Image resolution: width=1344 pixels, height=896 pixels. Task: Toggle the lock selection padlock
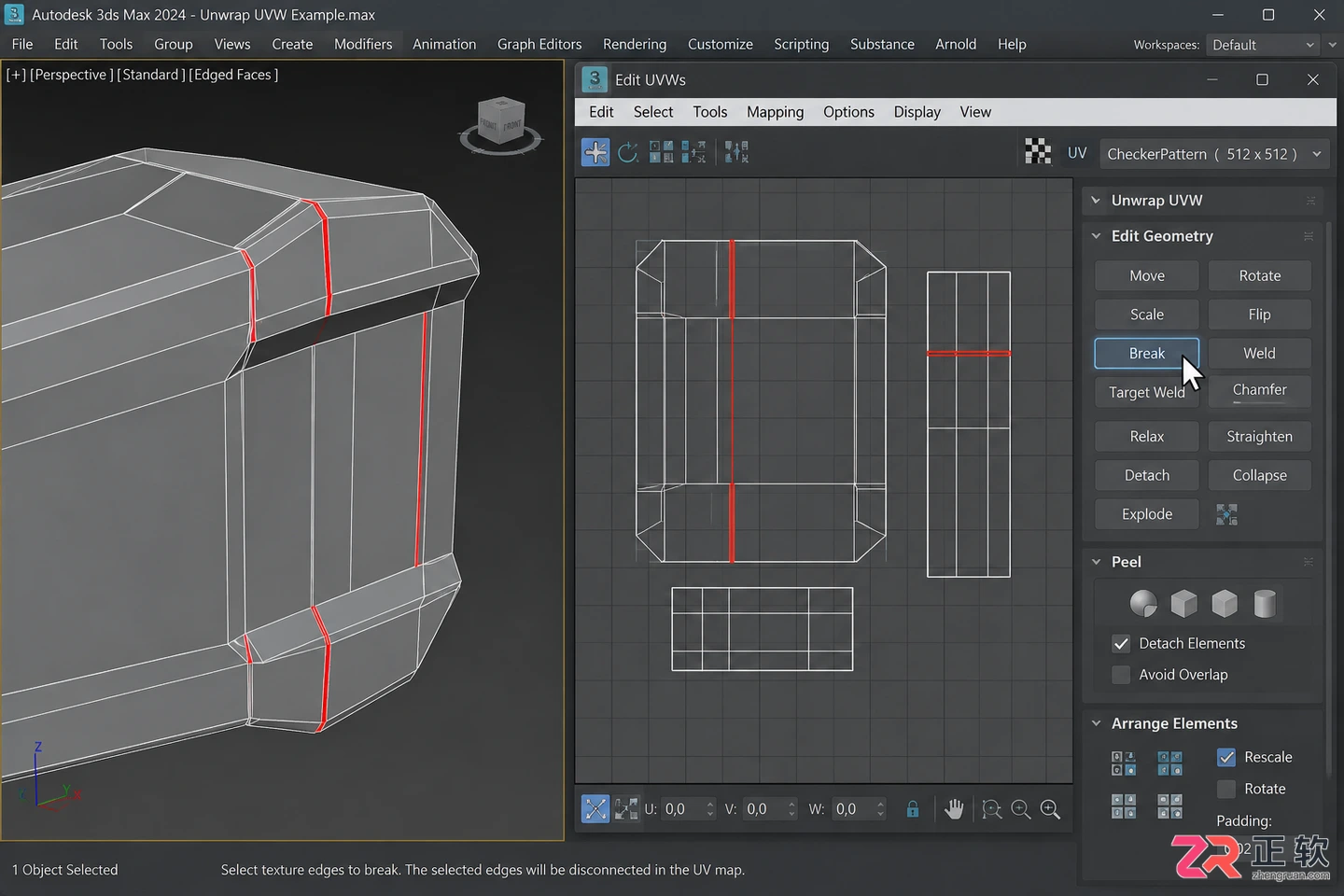point(913,809)
